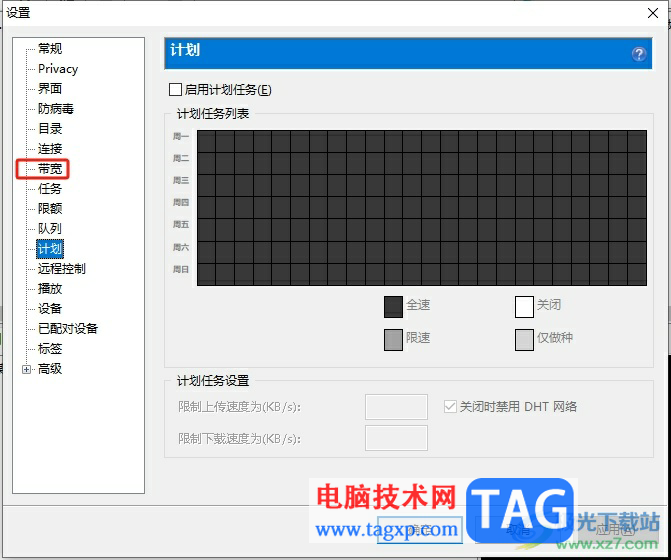The width and height of the screenshot is (671, 560).
Task: Toggle 关闭时禁用 DHT 网络 checkbox
Action: [450, 406]
